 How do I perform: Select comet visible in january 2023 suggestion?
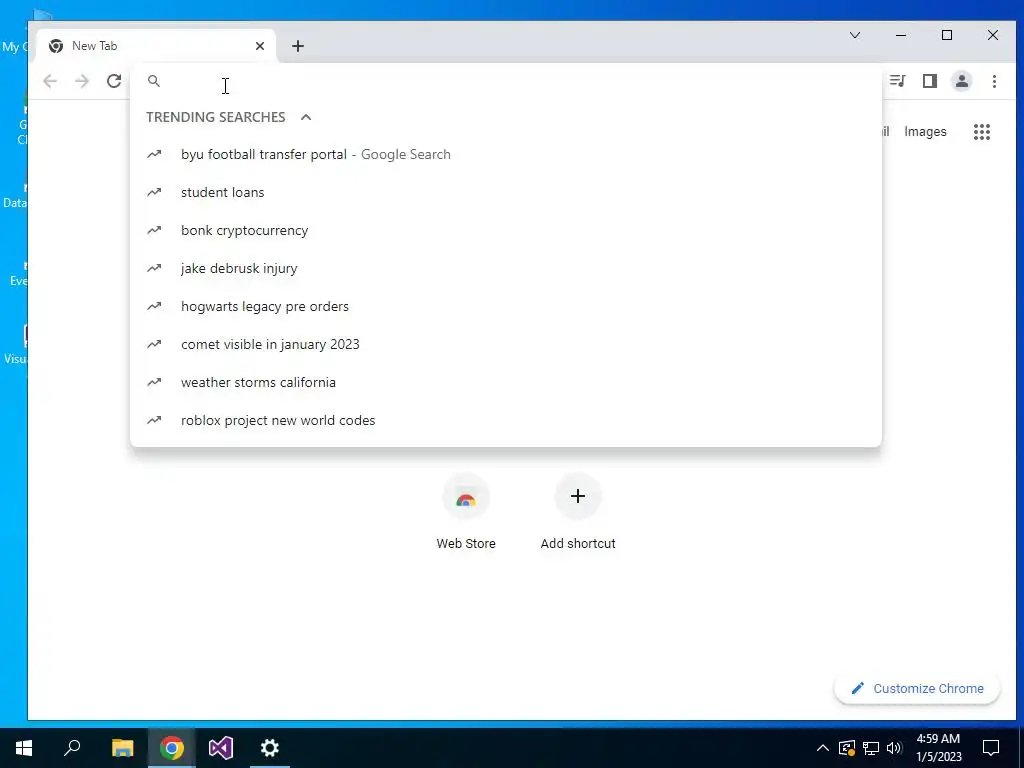(x=505, y=344)
